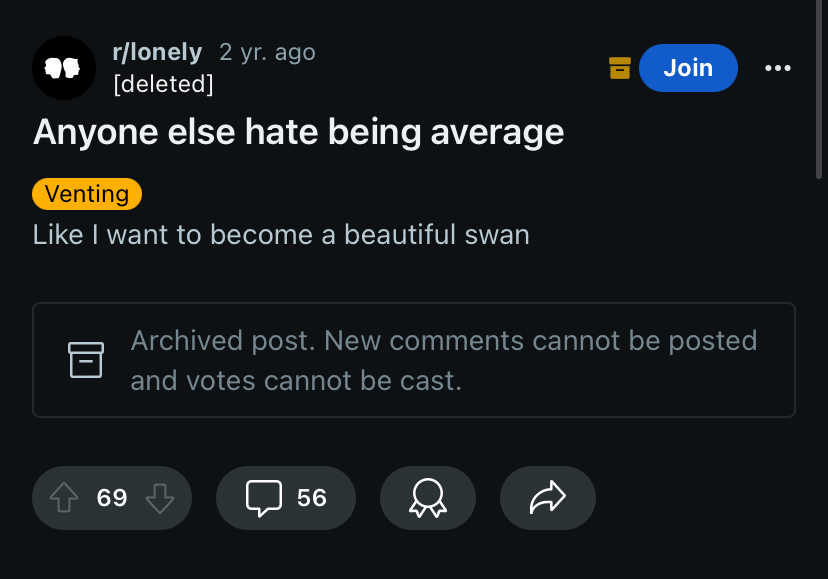
Task: Click the r/lonely subreddit avatar
Action: click(63, 68)
